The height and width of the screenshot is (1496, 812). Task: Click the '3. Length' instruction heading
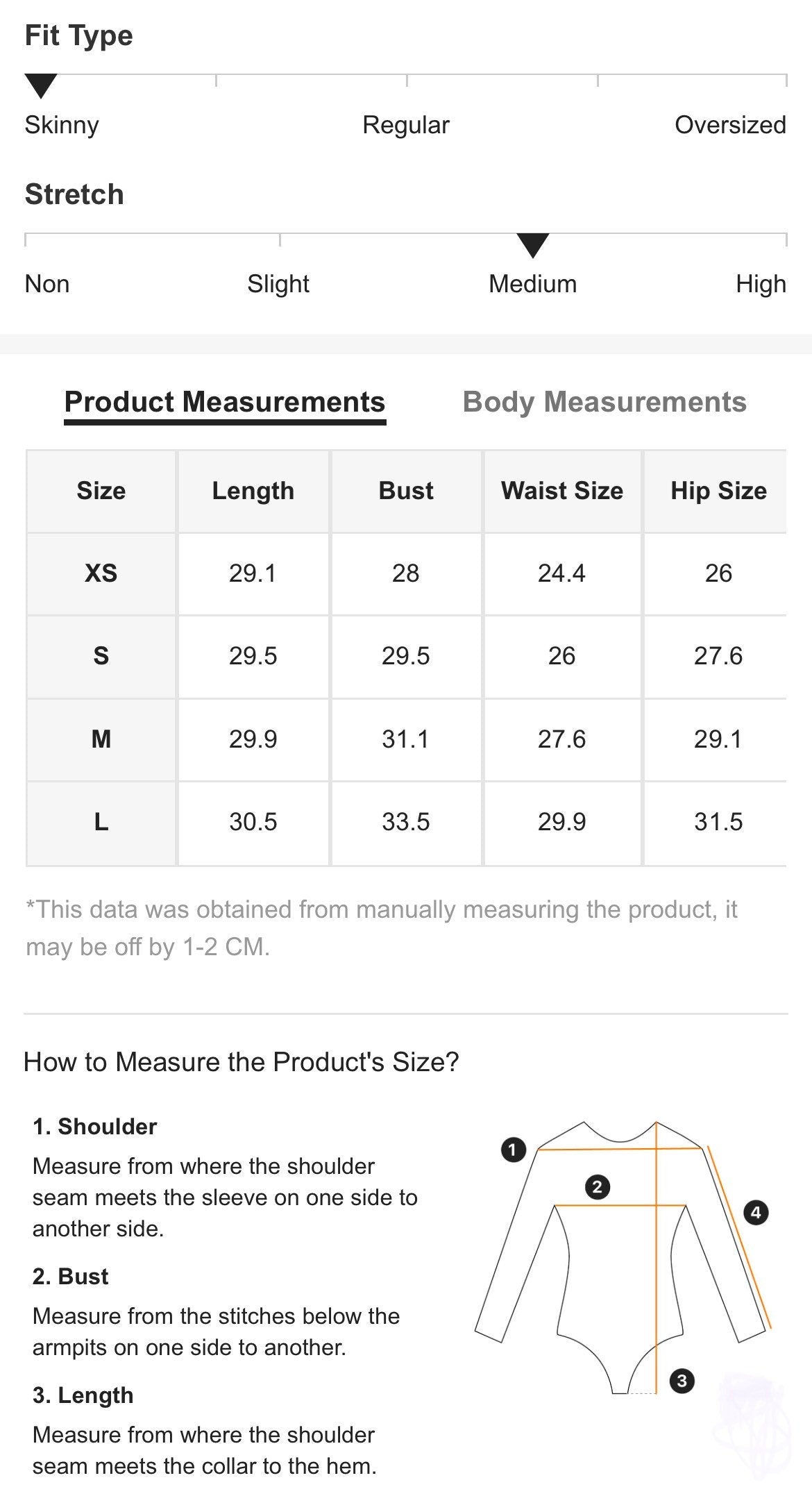pos(83,1395)
